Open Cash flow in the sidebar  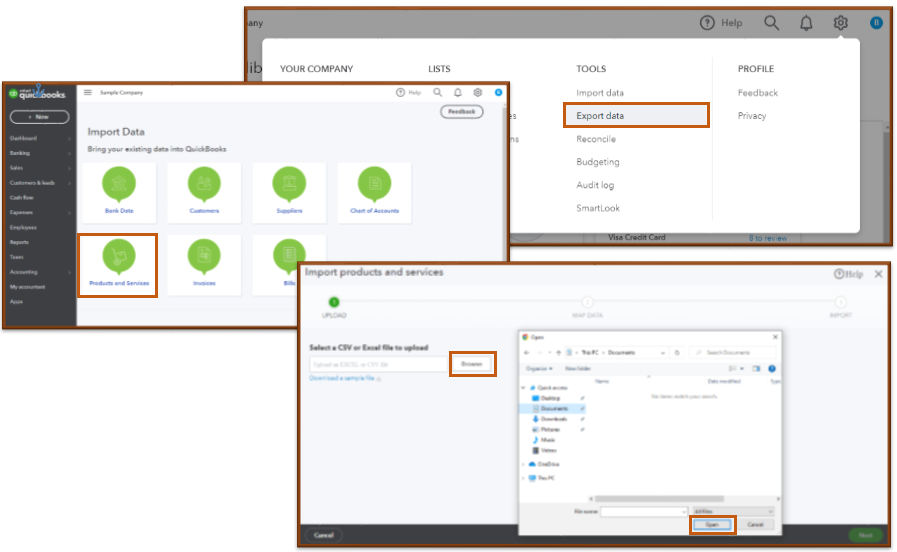[x=22, y=197]
